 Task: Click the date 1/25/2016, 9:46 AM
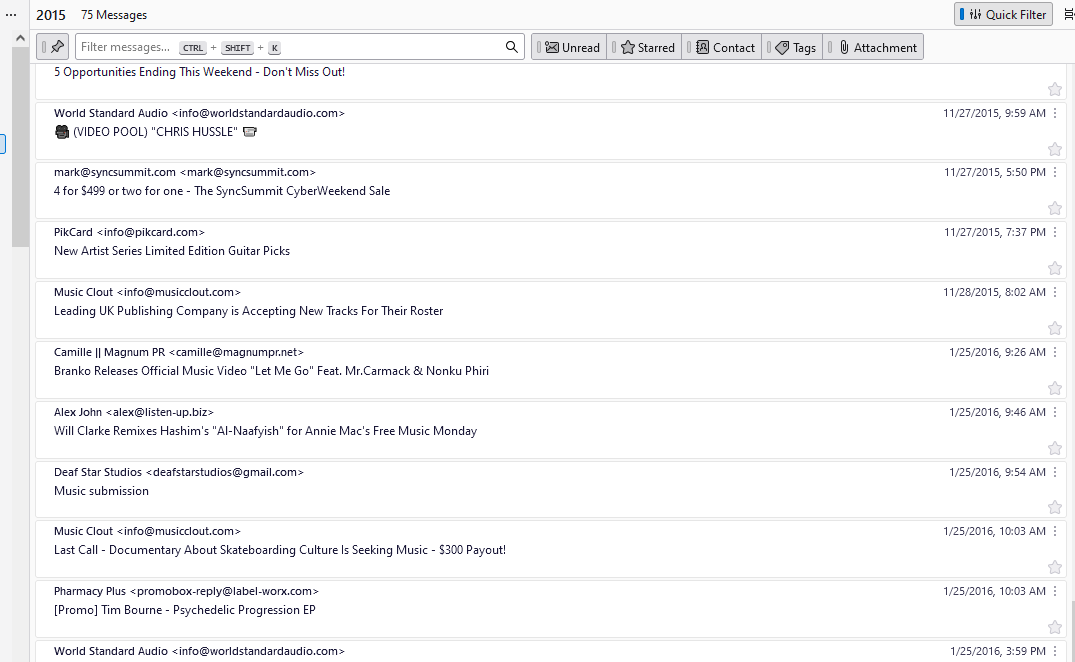[997, 412]
